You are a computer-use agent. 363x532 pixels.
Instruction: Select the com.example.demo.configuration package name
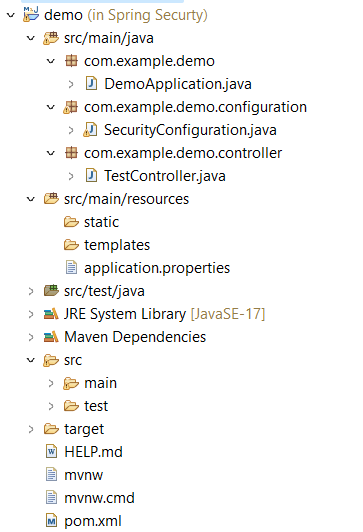tap(195, 107)
